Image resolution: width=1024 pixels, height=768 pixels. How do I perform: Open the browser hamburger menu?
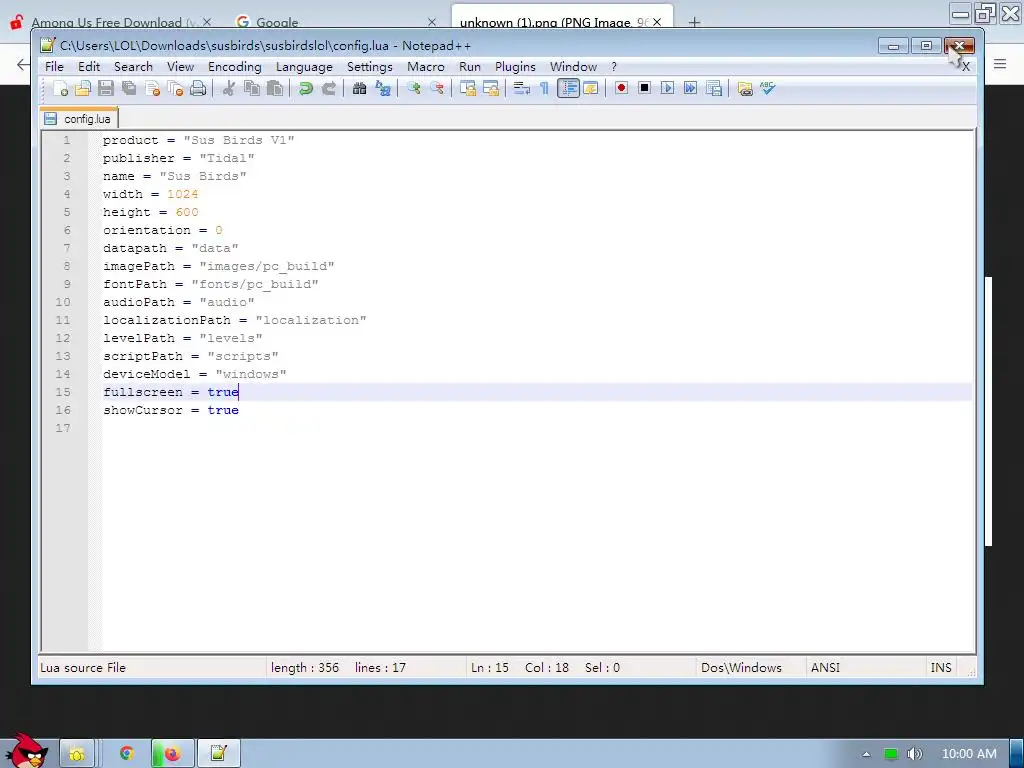(x=1000, y=63)
